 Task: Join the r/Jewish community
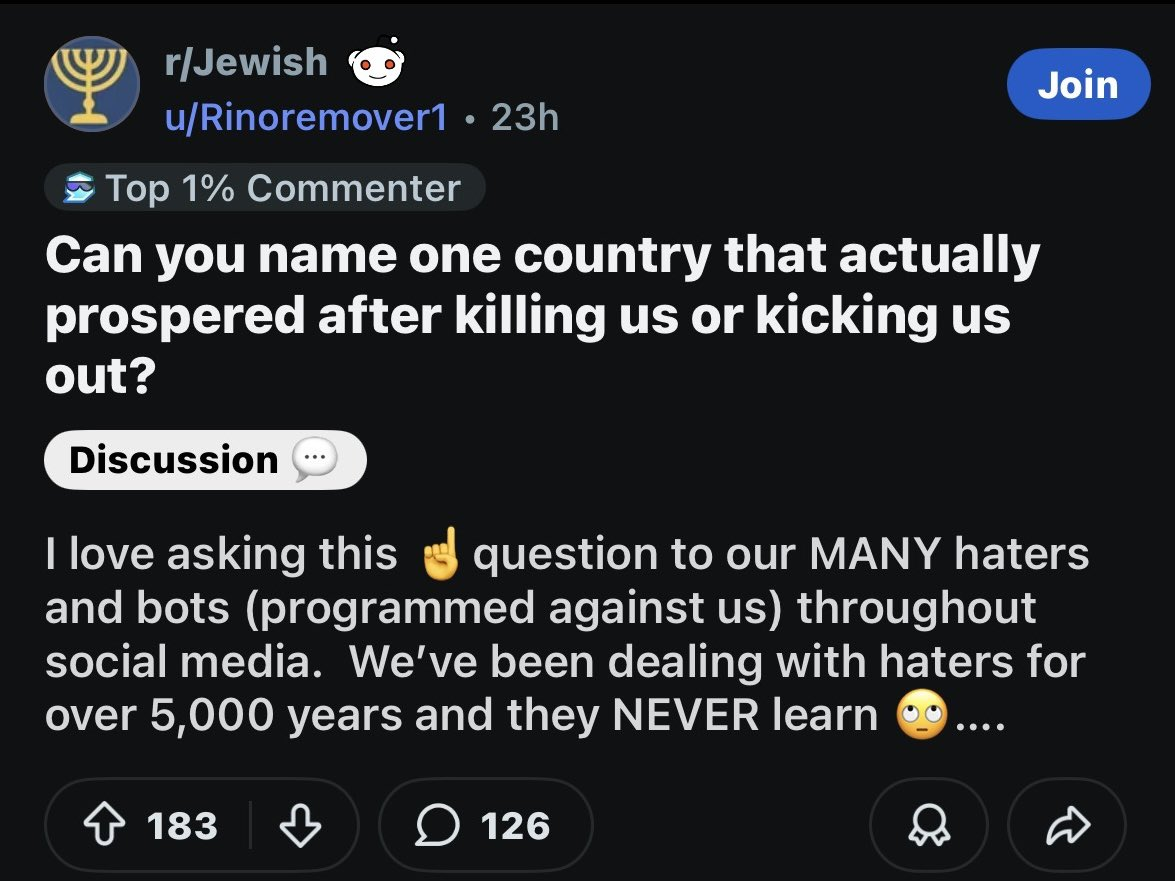pyautogui.click(x=1077, y=85)
